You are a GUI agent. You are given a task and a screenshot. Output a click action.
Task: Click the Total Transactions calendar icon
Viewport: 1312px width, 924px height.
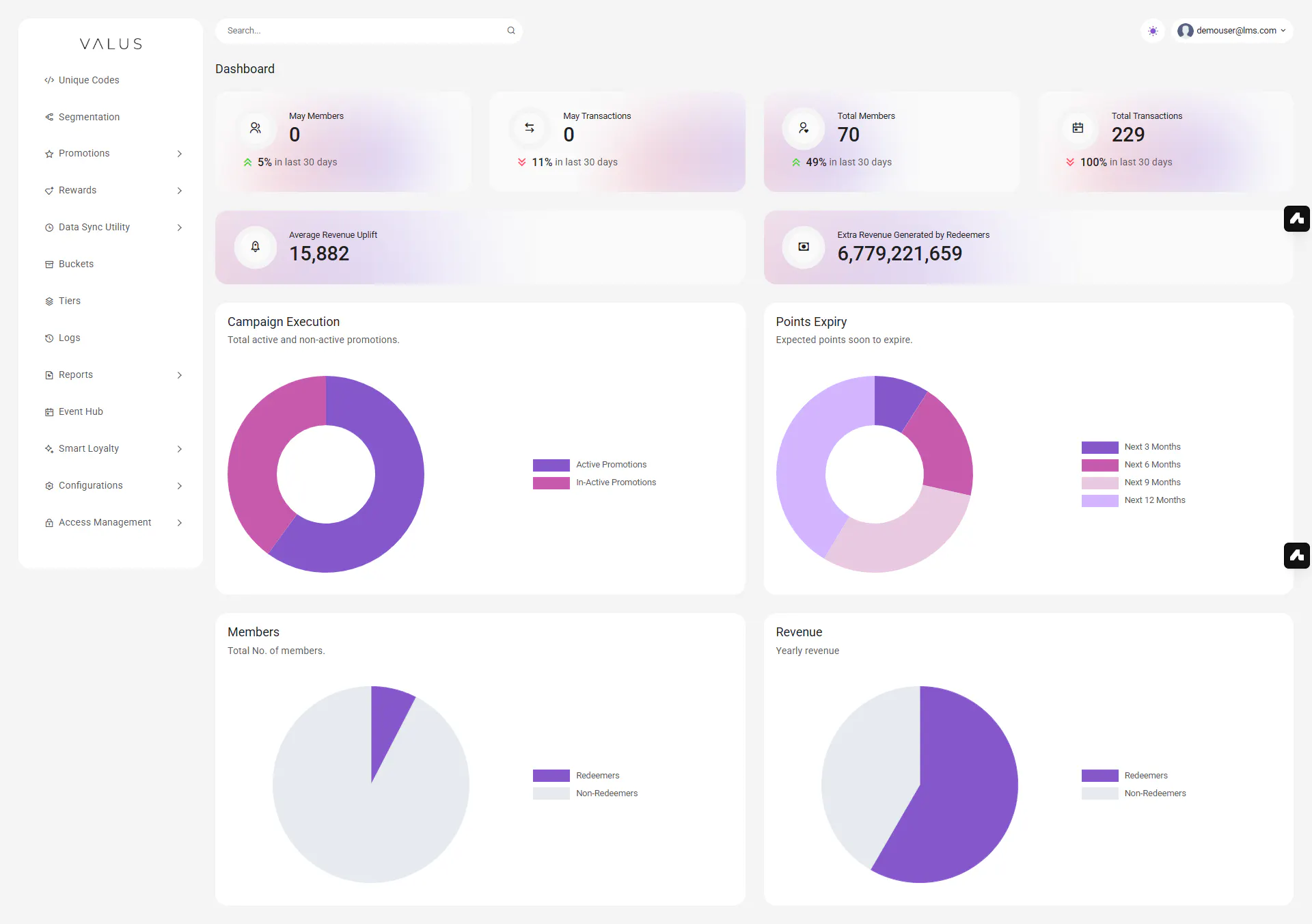coord(1078,128)
